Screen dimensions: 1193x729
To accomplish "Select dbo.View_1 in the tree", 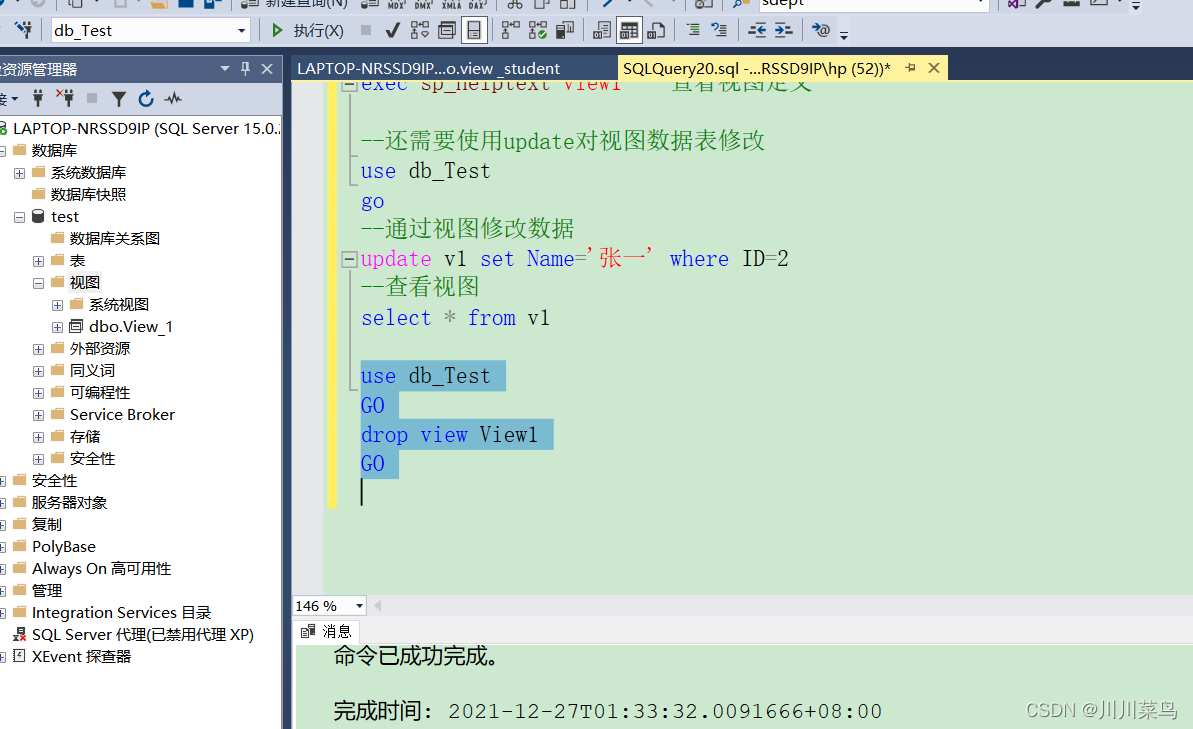I will 131,326.
